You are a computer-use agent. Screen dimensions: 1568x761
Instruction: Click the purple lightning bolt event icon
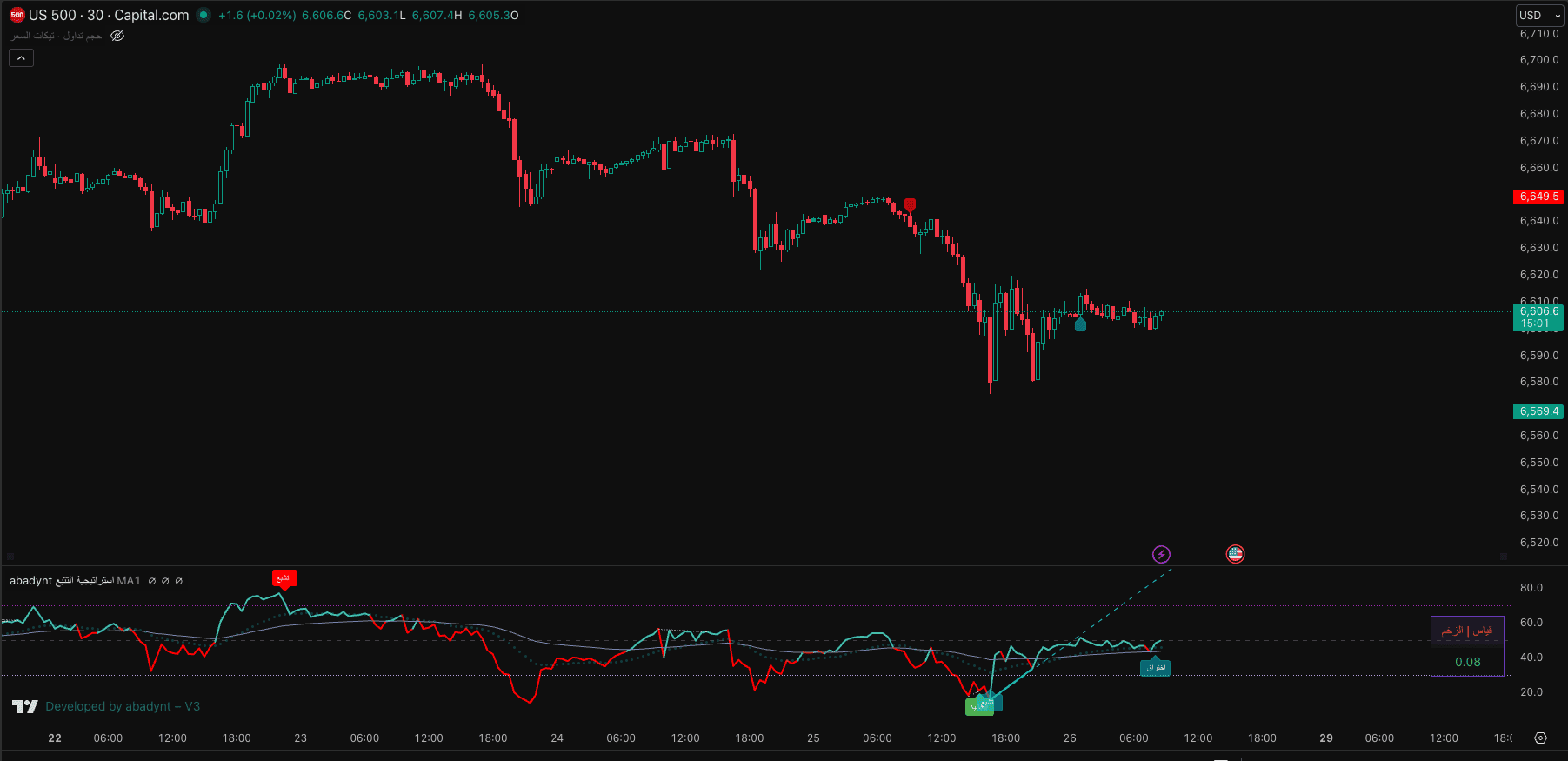pyautogui.click(x=1161, y=554)
